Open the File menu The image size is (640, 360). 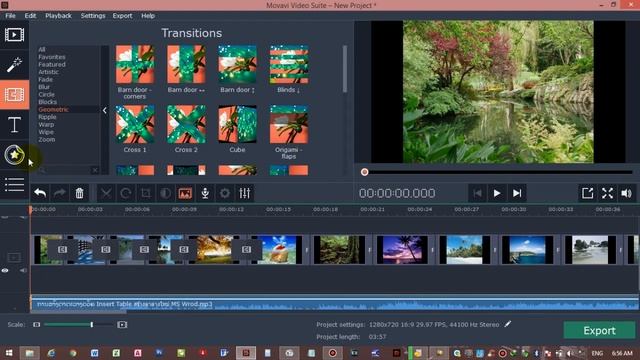click(10, 16)
